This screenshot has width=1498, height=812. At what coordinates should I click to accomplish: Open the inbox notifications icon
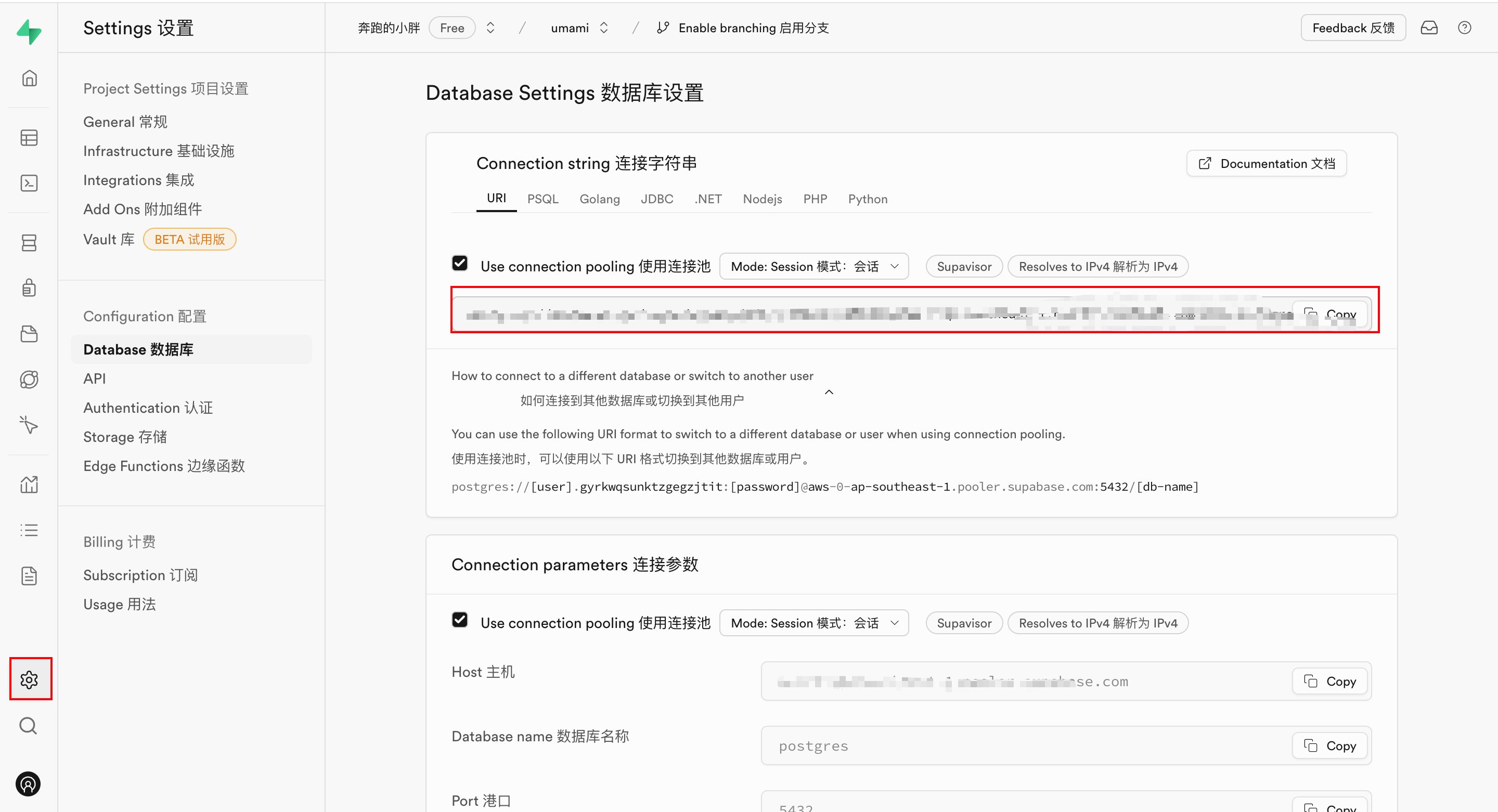(1429, 28)
